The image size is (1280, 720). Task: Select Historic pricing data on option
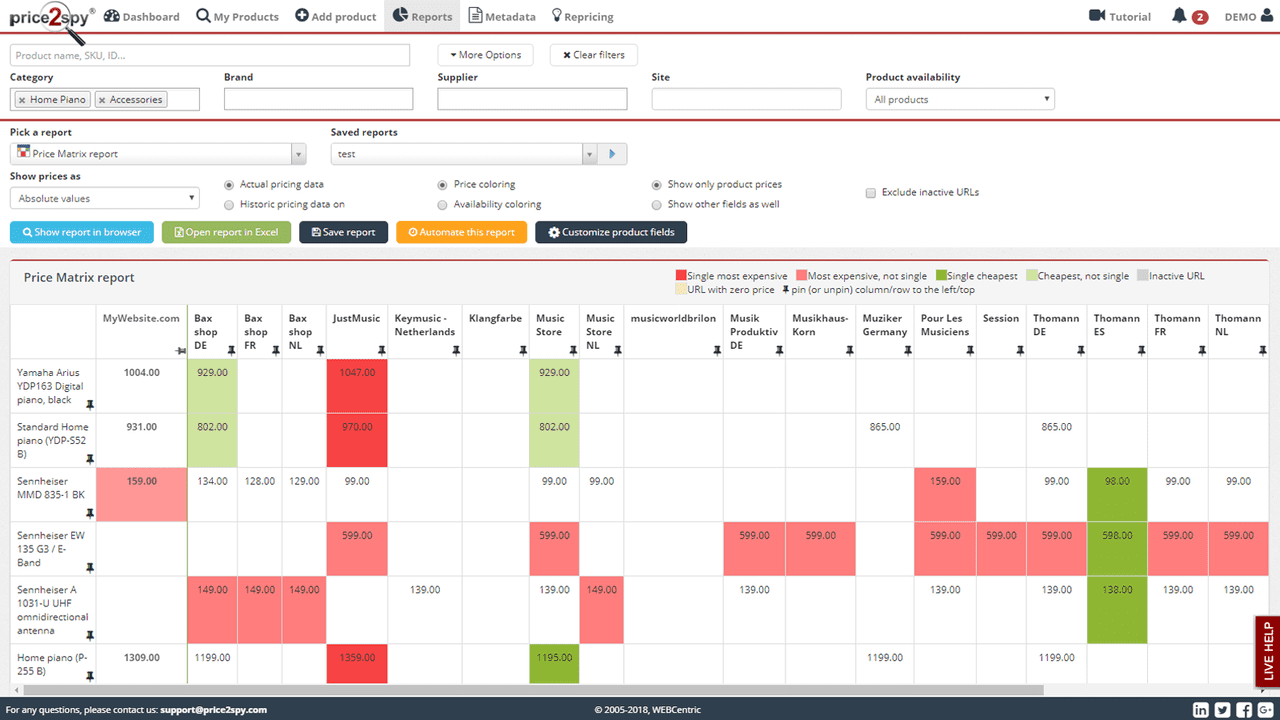230,204
